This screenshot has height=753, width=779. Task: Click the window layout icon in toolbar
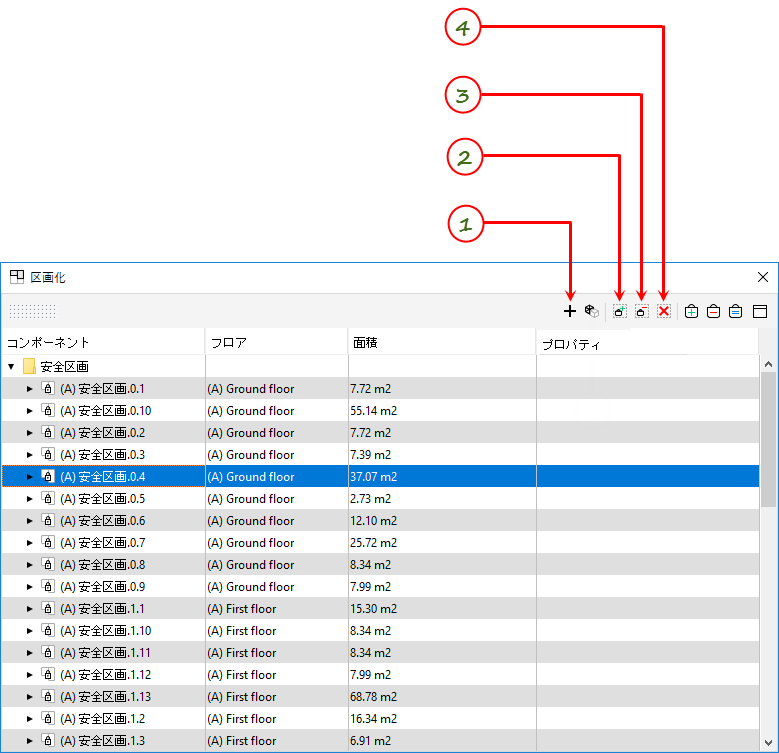(760, 311)
